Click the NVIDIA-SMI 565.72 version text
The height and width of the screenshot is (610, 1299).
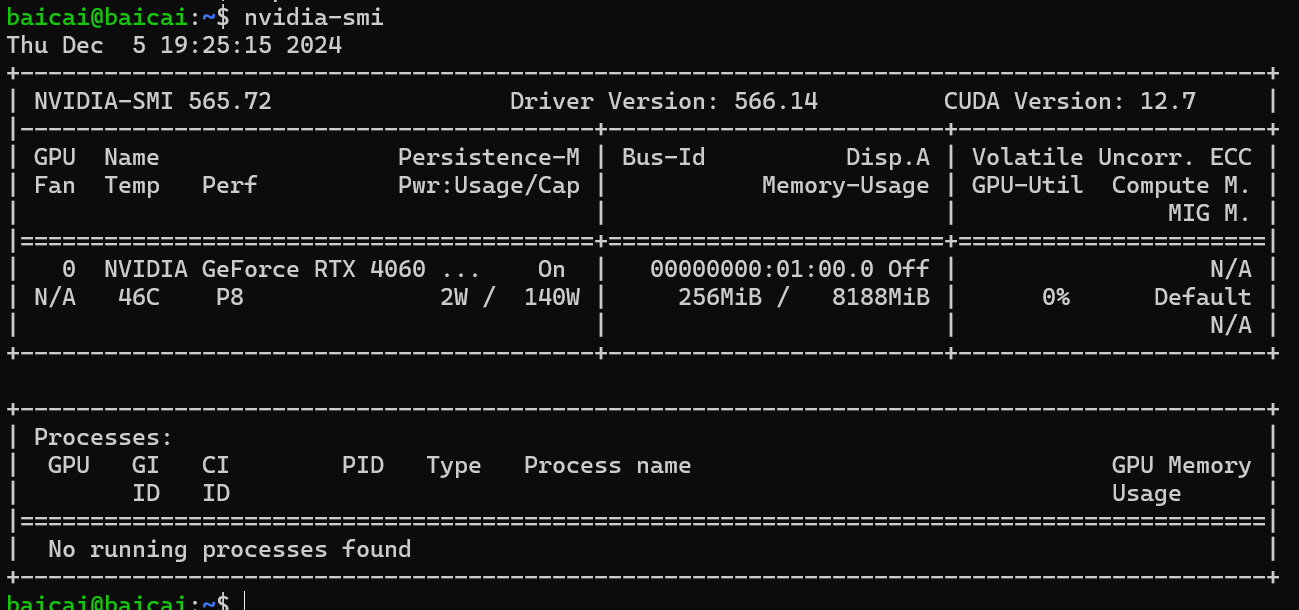pyautogui.click(x=153, y=101)
